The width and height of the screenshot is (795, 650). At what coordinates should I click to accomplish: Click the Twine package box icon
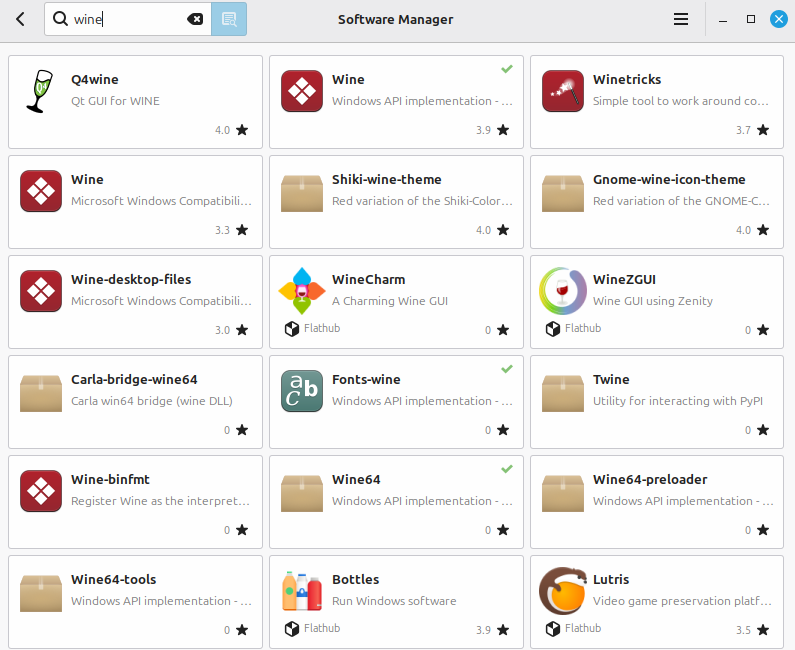[x=563, y=393]
